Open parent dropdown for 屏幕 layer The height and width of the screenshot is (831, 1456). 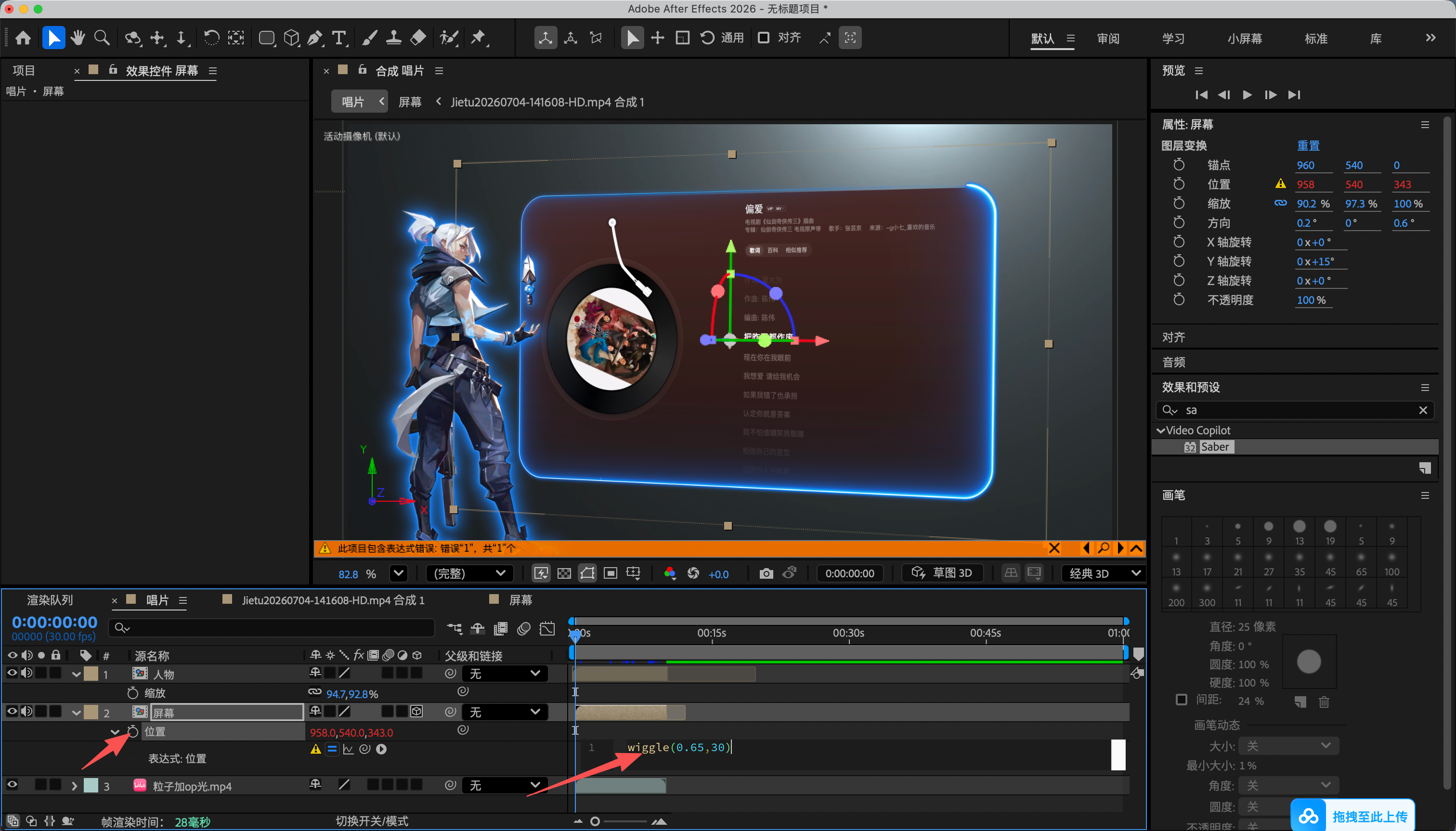tap(505, 712)
